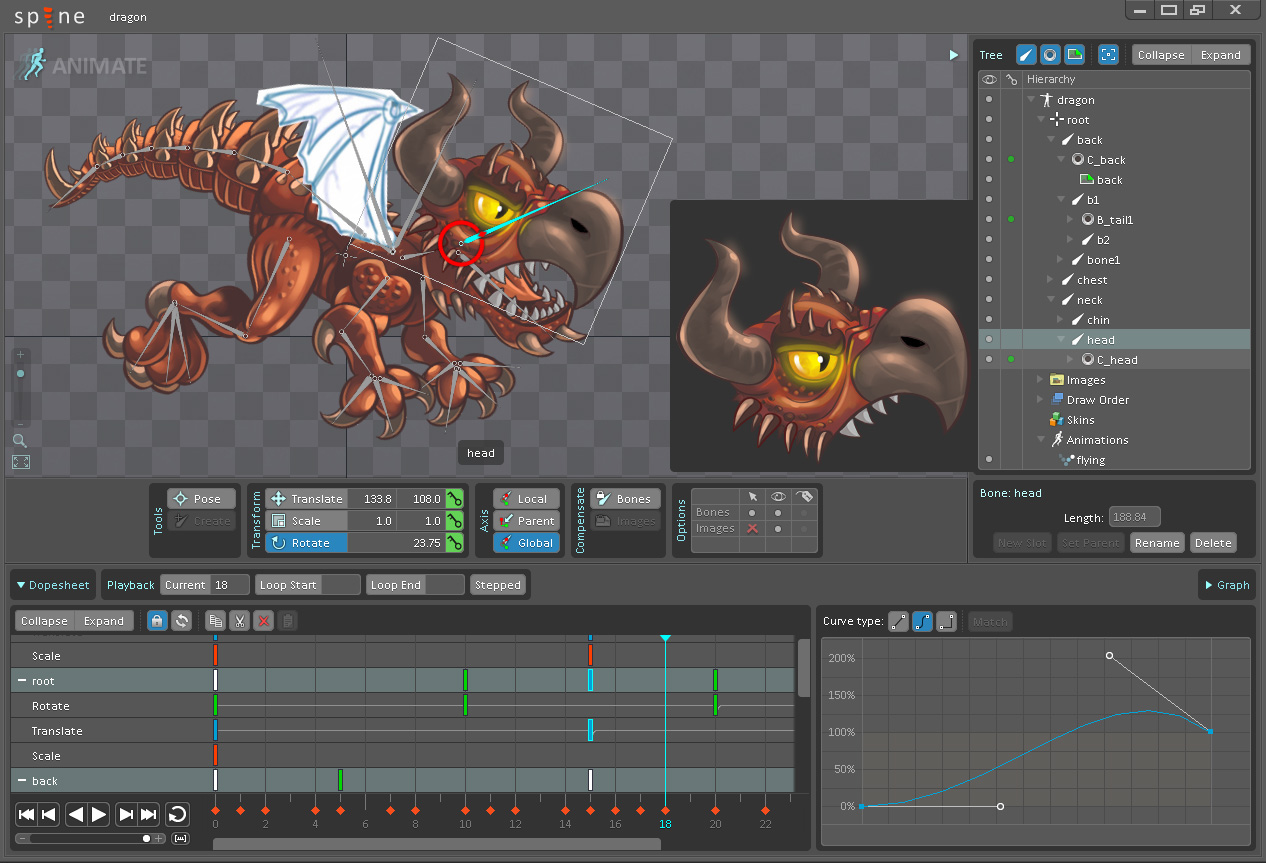Play animation backward

(x=76, y=814)
